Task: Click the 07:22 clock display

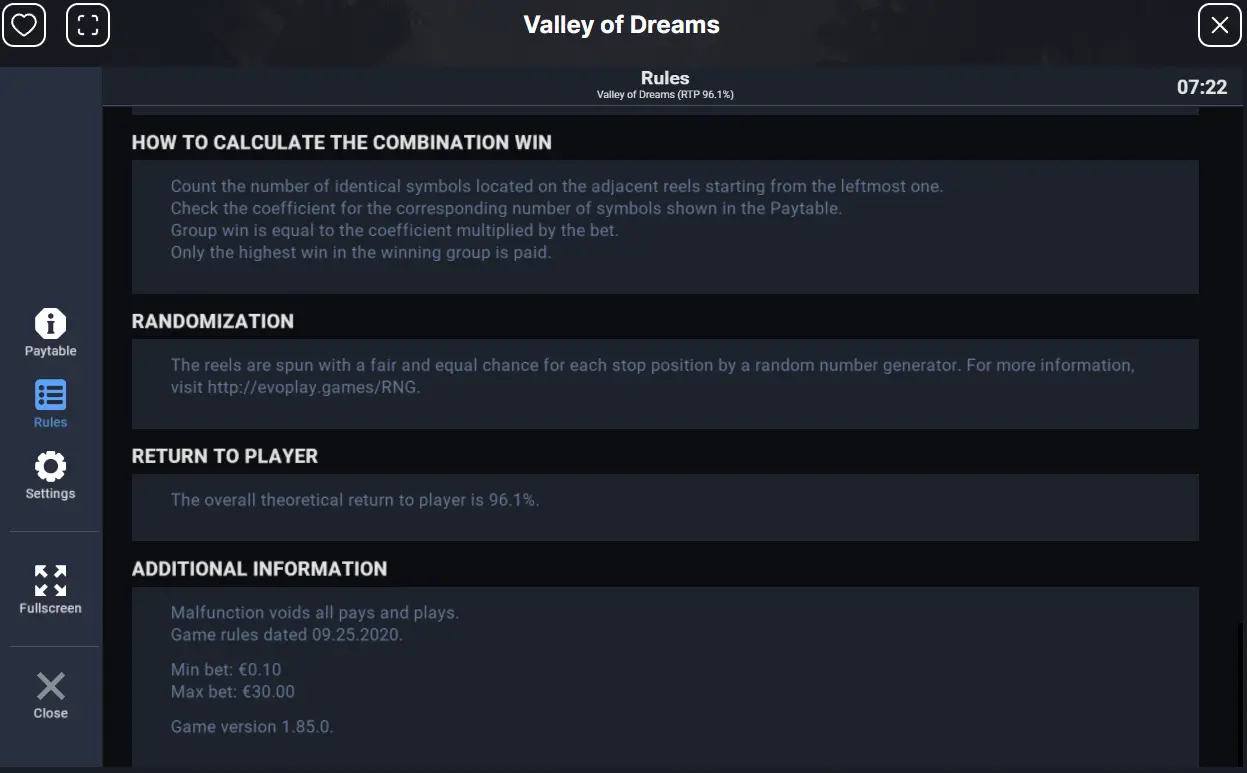Action: pos(1202,87)
